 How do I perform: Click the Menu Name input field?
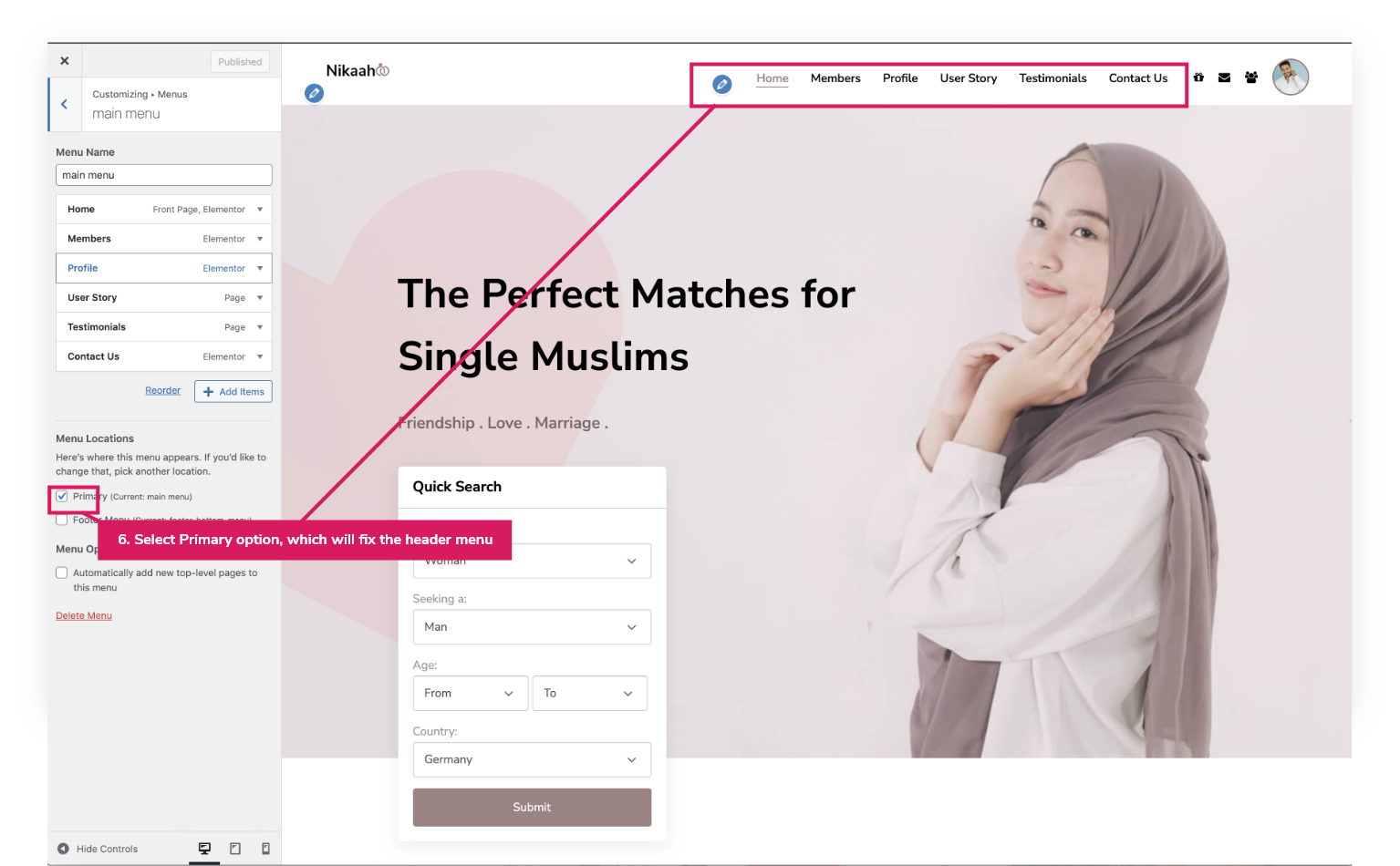coord(164,175)
